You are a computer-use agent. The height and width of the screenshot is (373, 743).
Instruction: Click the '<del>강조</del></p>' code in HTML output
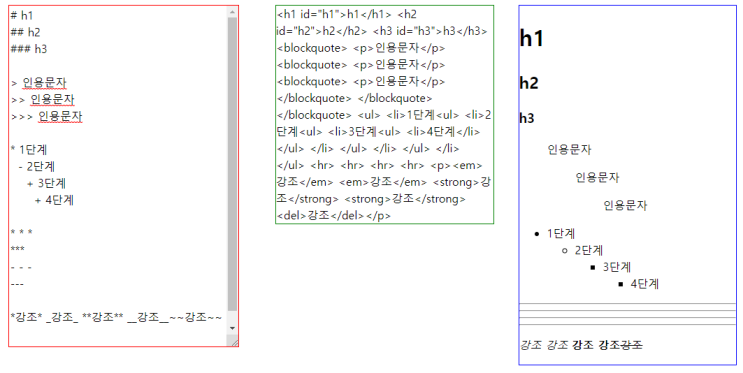334,215
